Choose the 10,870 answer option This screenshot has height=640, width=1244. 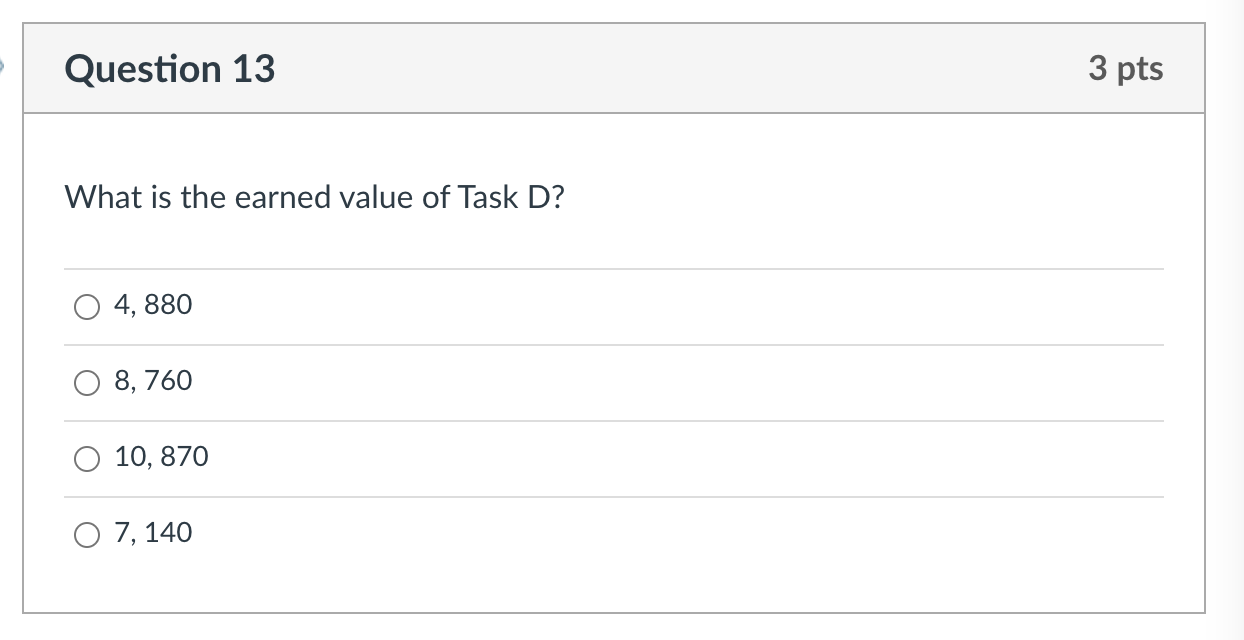pos(87,458)
